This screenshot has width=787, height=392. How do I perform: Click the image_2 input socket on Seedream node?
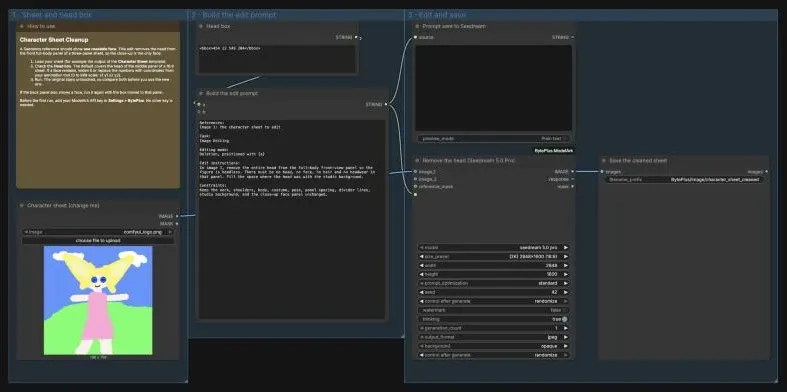(x=415, y=179)
